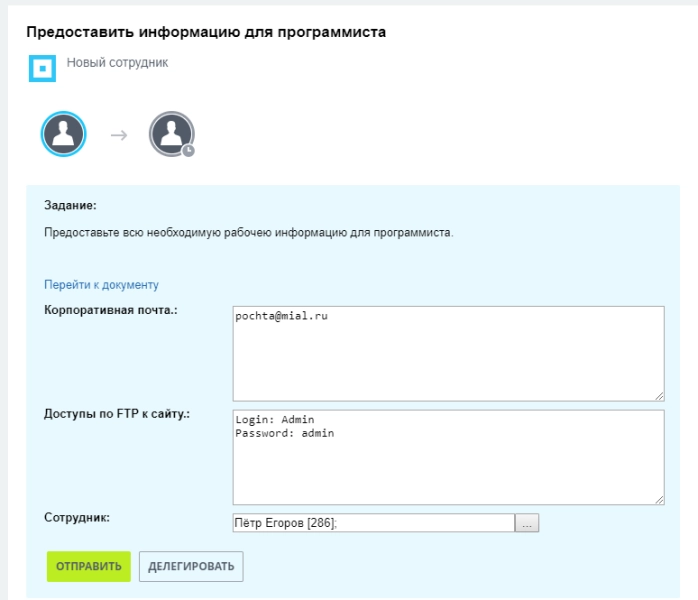The image size is (698, 600).
Task: Click the arrow between the two avatars
Action: [x=118, y=135]
